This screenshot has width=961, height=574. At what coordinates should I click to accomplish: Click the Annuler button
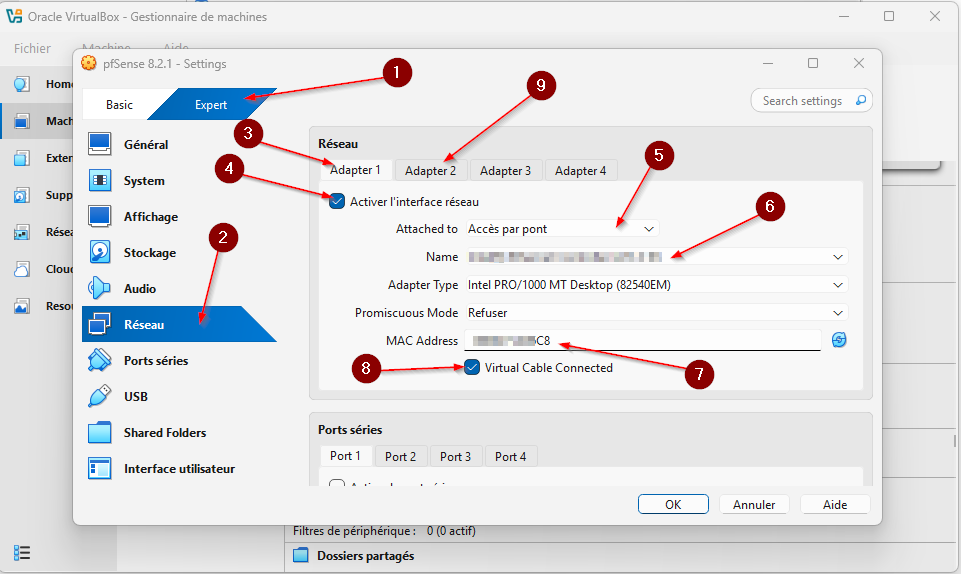(754, 505)
